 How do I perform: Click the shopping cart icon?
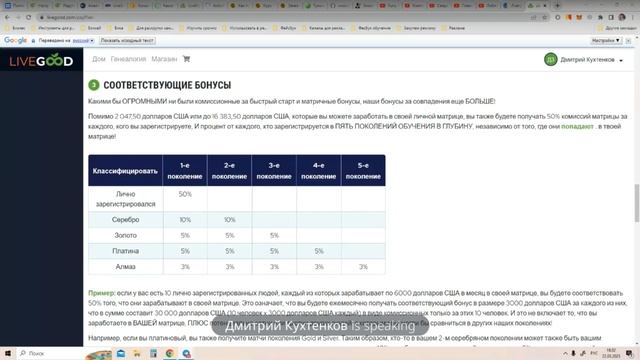[187, 59]
